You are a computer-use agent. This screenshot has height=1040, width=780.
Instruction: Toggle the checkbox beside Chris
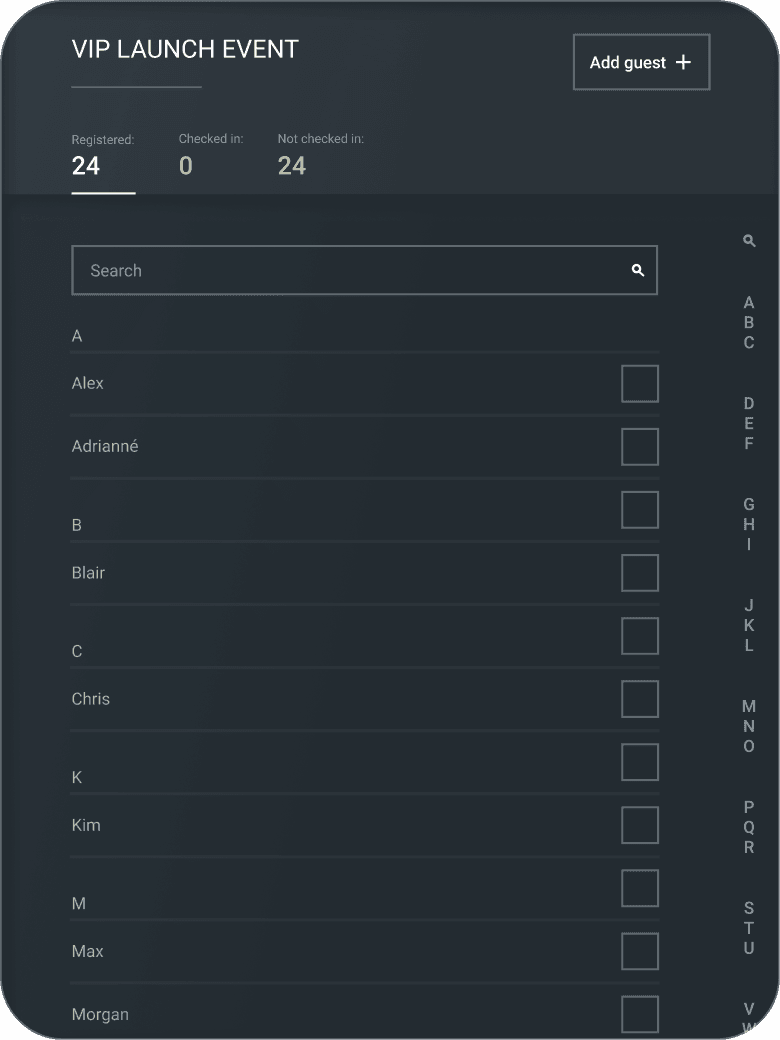click(639, 698)
